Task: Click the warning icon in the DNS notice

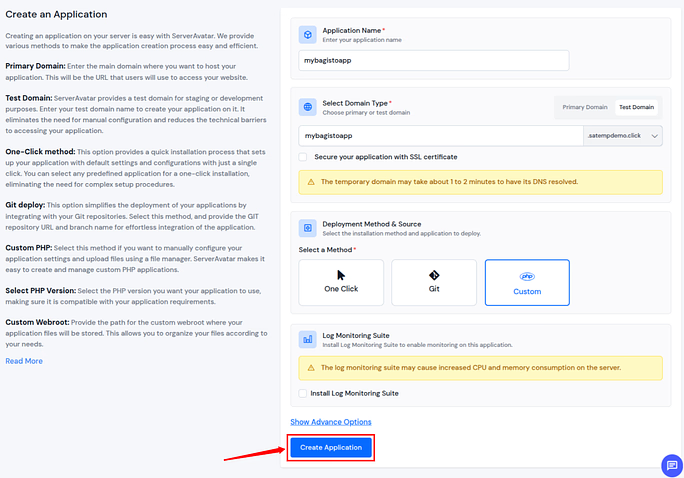Action: (311, 182)
